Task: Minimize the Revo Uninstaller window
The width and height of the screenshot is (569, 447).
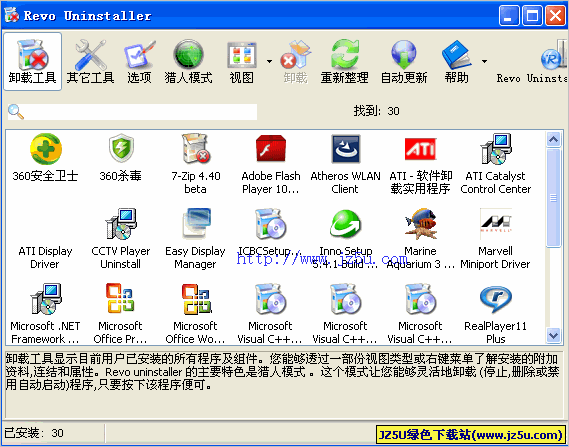Action: tap(508, 16)
